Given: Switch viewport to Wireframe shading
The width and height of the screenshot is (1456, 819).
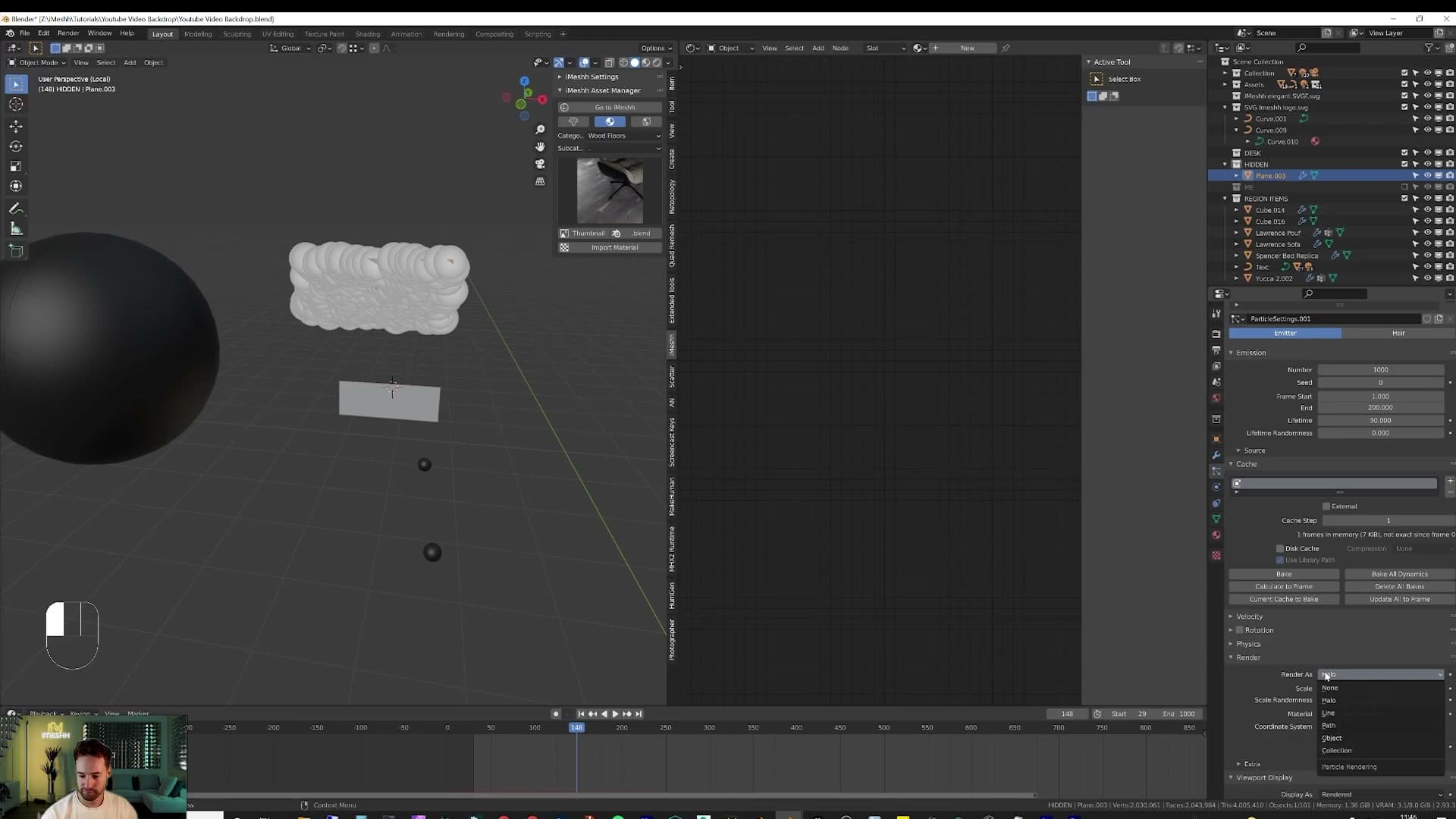Looking at the screenshot, I should [x=623, y=63].
